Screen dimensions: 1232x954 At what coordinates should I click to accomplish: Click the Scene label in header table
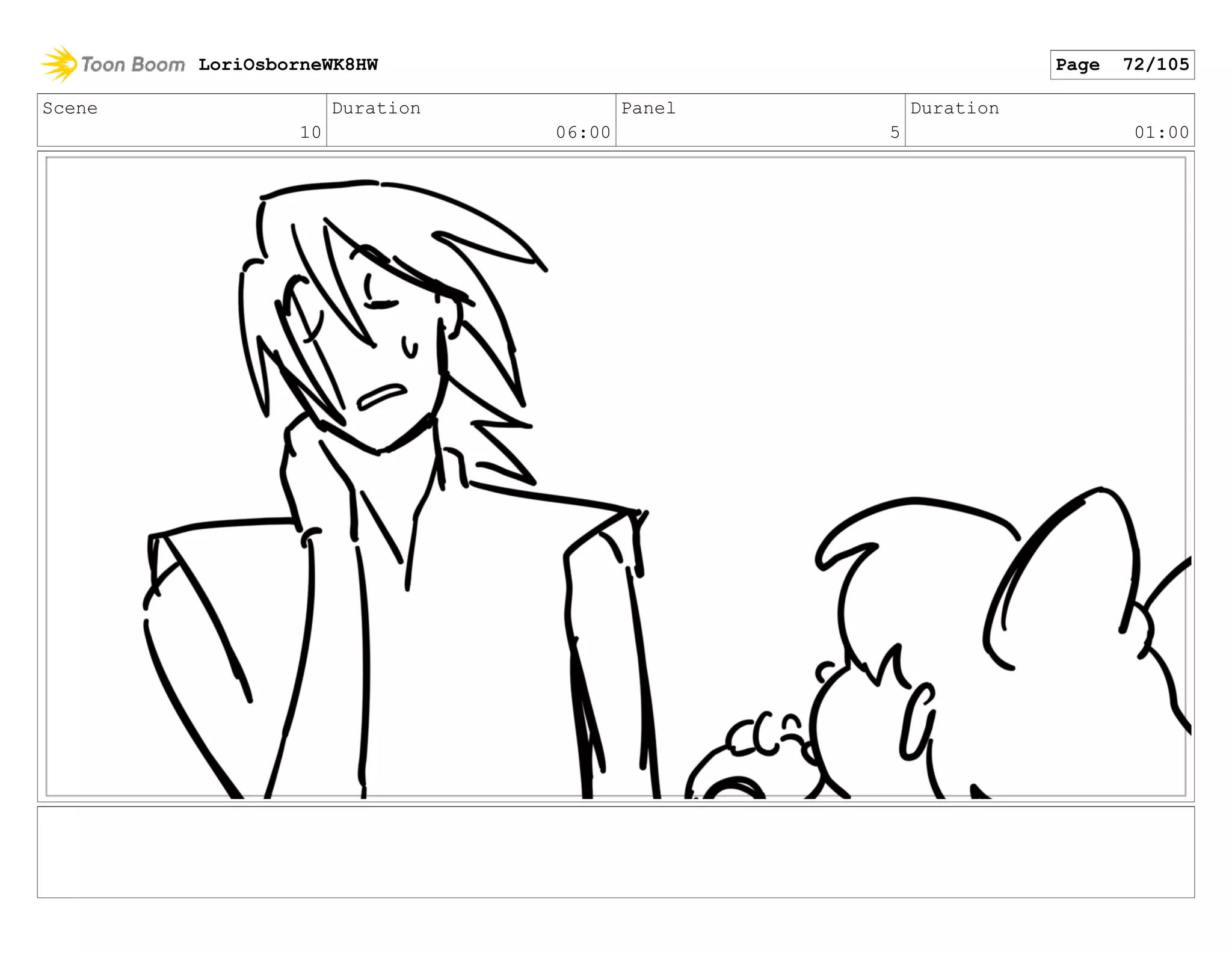pos(70,108)
